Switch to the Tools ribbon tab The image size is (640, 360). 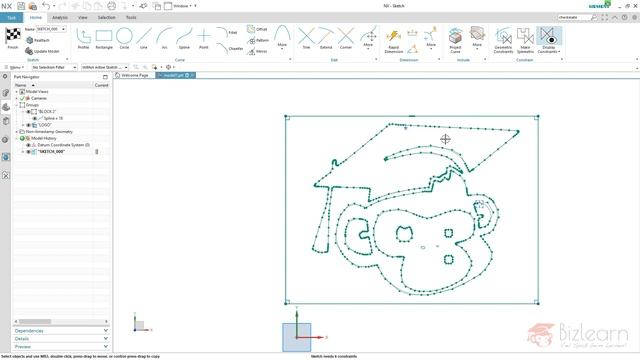coord(131,18)
